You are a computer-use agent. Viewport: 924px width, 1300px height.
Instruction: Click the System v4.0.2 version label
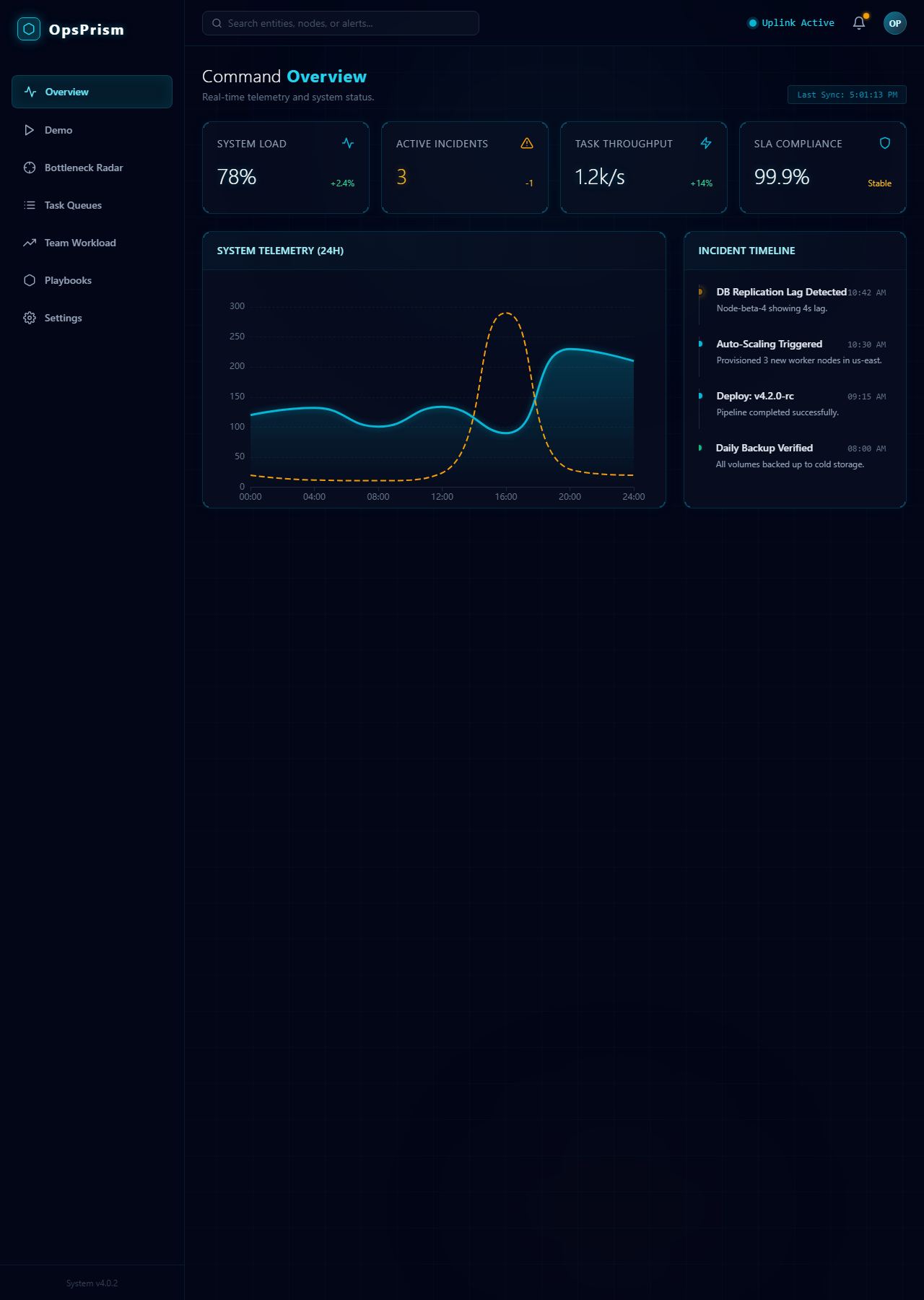click(x=92, y=1283)
